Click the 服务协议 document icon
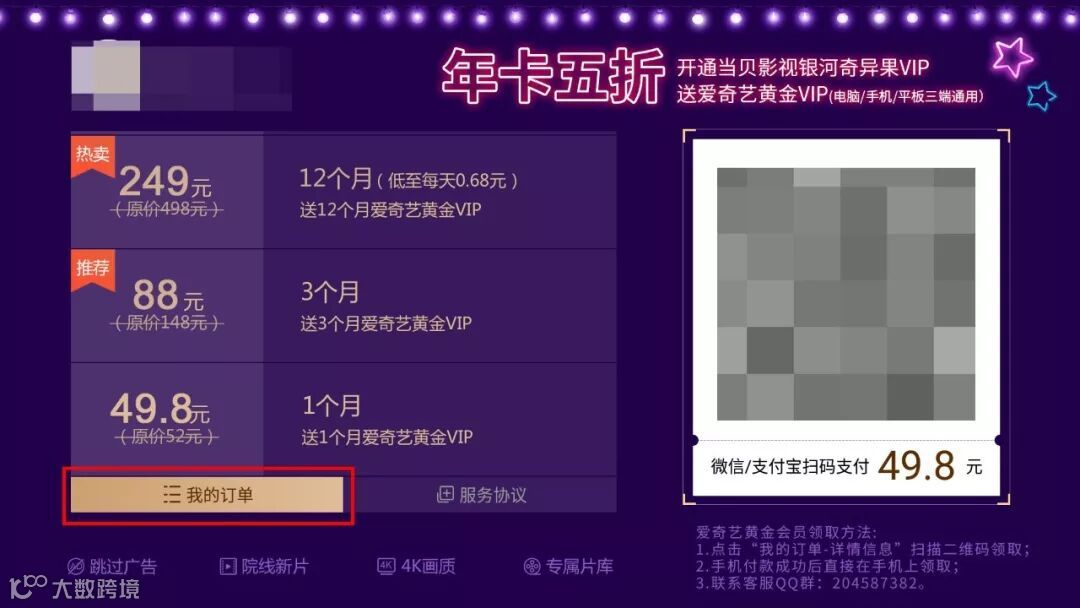Image resolution: width=1080 pixels, height=608 pixels. click(x=445, y=494)
